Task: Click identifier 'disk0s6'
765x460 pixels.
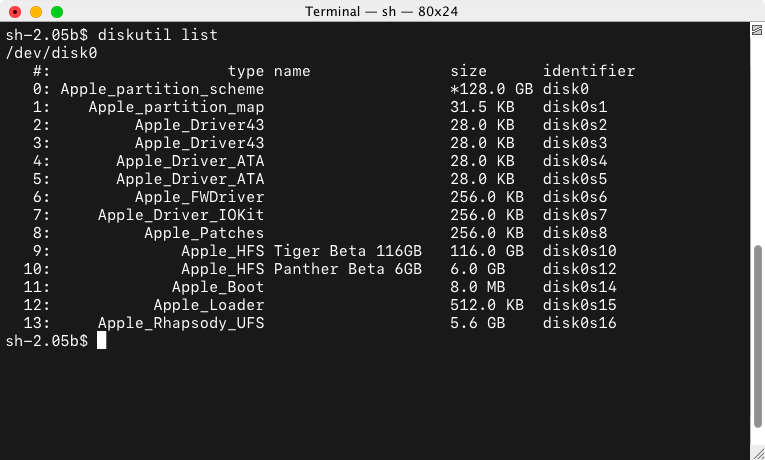Action: click(575, 197)
